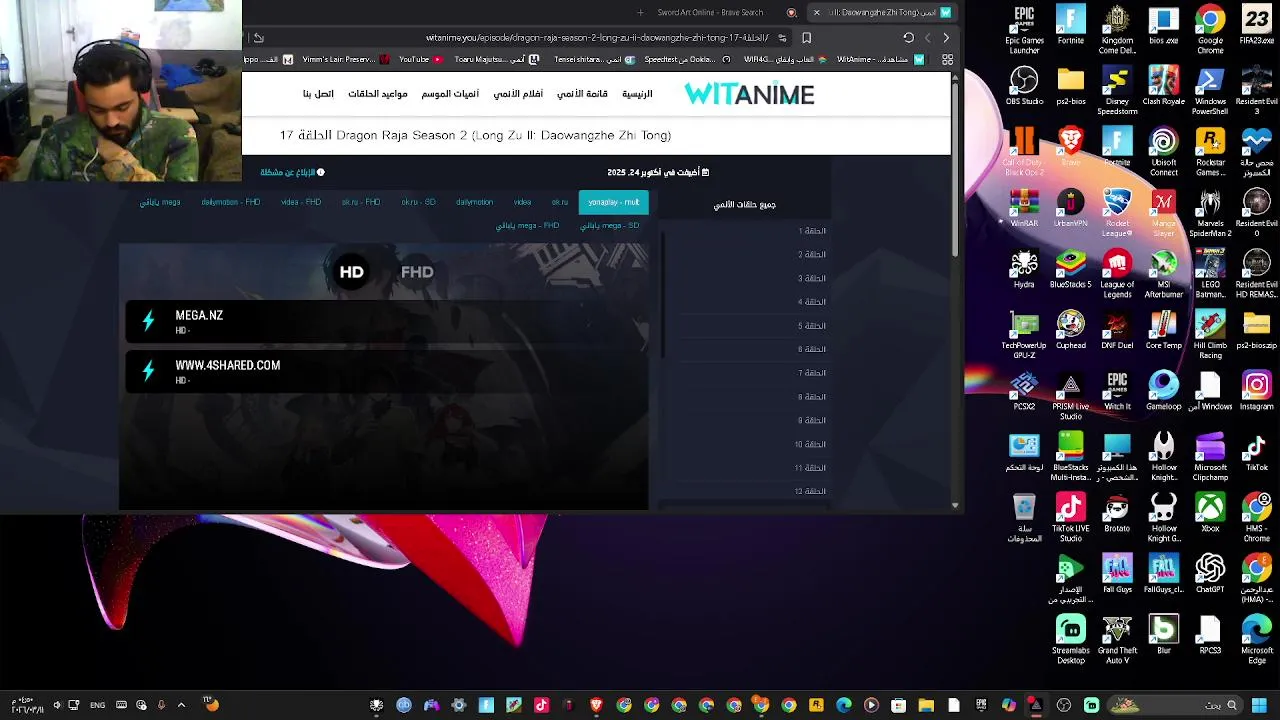Bookmark this page in the address bar
Screen dimensions: 1280x720
click(x=806, y=38)
